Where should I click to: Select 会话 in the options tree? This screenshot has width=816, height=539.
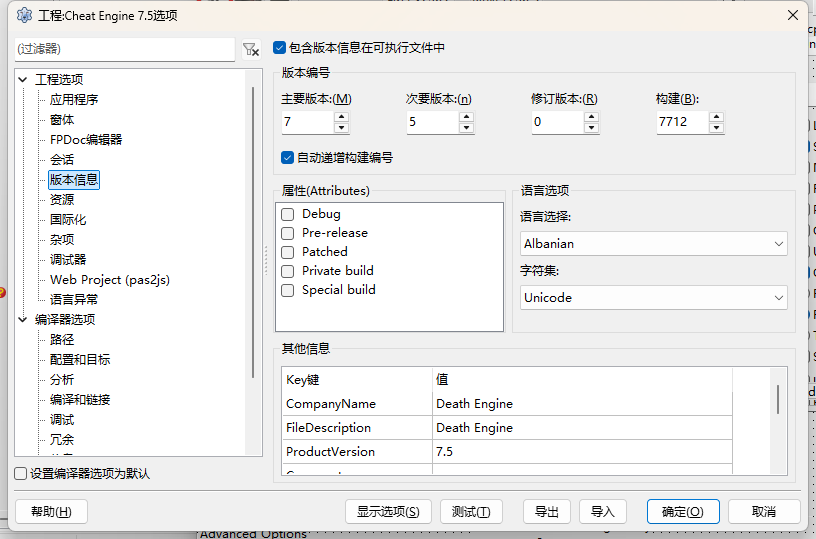tap(62, 160)
